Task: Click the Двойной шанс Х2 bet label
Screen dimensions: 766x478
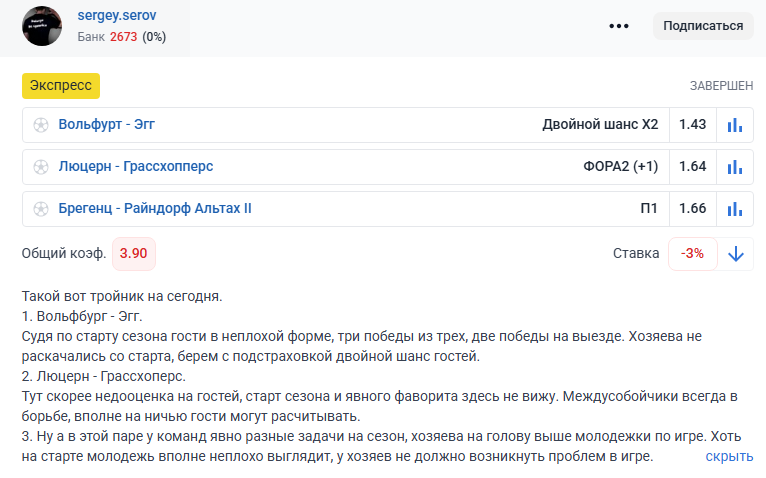Action: [x=600, y=125]
